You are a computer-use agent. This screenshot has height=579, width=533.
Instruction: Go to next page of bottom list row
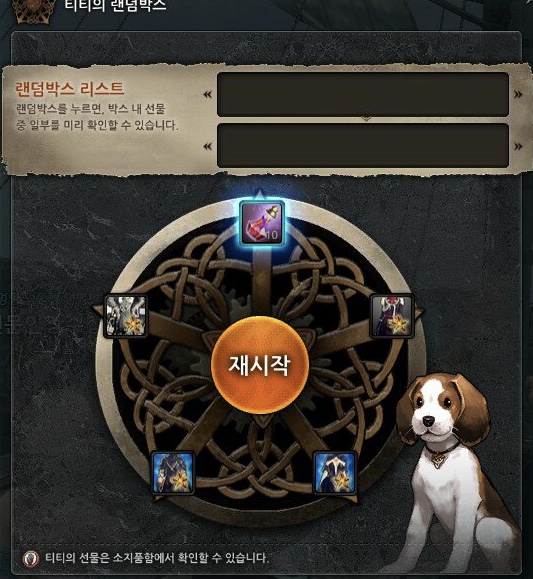click(x=518, y=147)
